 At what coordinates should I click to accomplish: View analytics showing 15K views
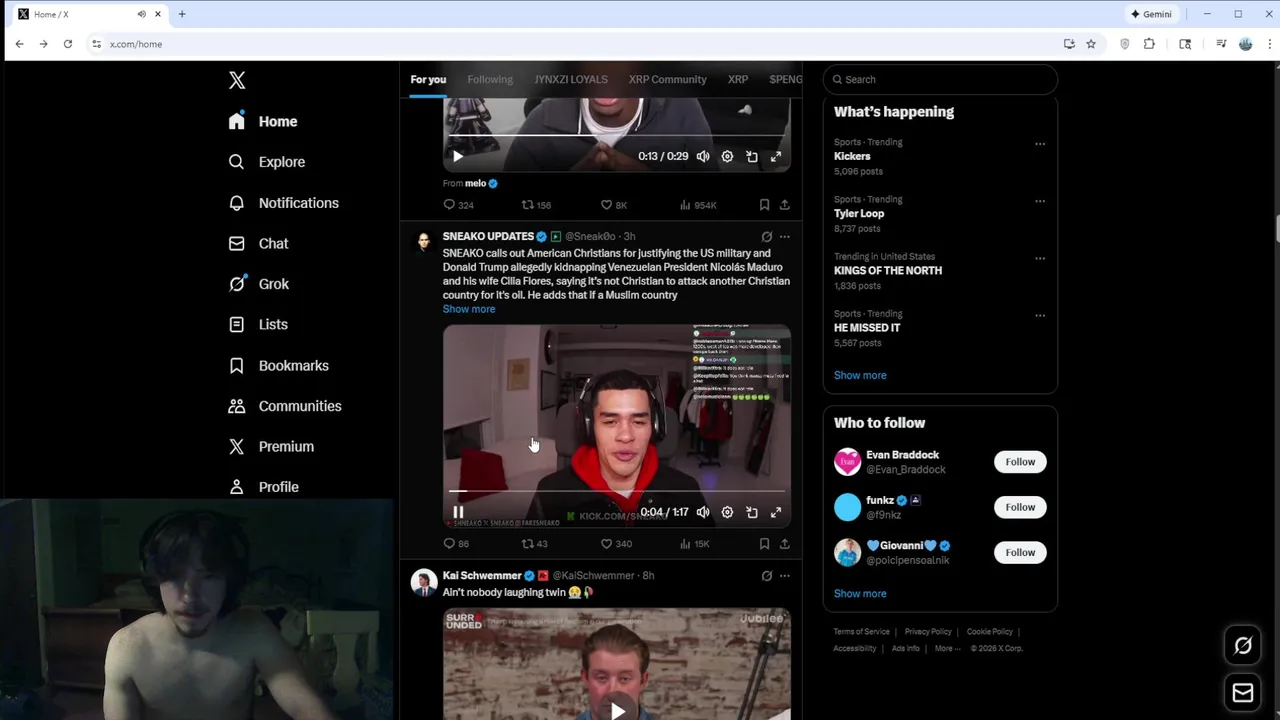tap(694, 544)
